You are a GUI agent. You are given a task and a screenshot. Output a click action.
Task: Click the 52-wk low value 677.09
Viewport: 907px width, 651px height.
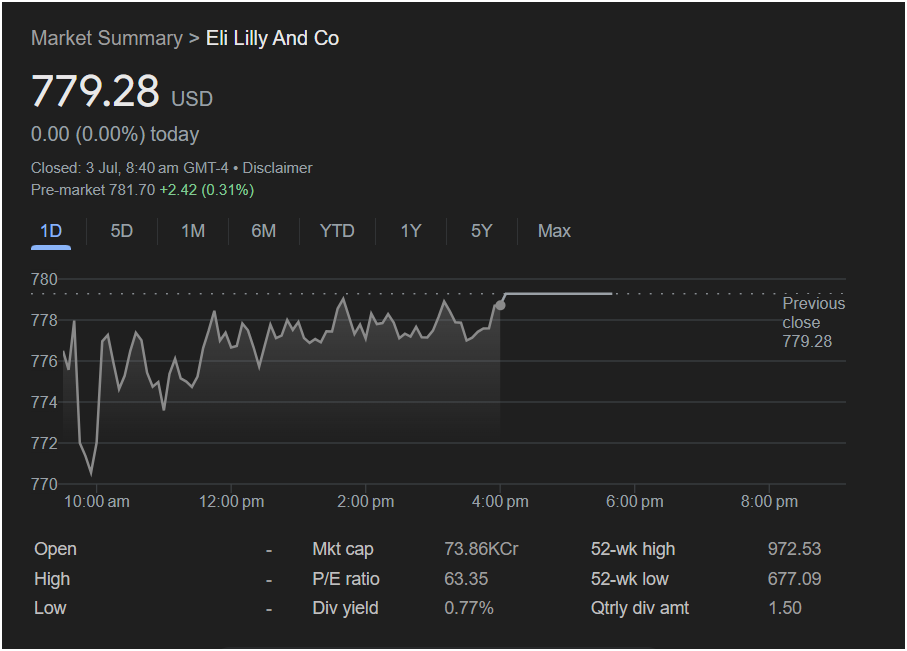click(x=794, y=579)
